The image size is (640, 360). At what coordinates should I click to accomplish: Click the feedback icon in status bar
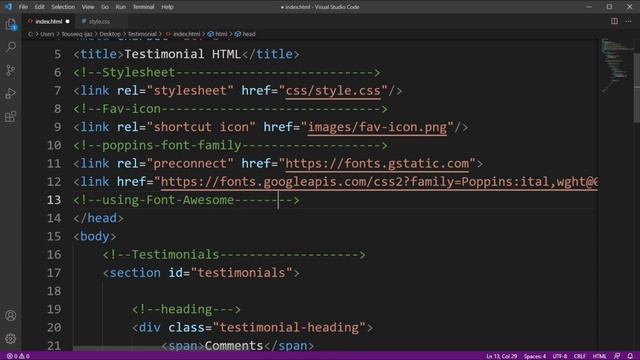(617, 356)
